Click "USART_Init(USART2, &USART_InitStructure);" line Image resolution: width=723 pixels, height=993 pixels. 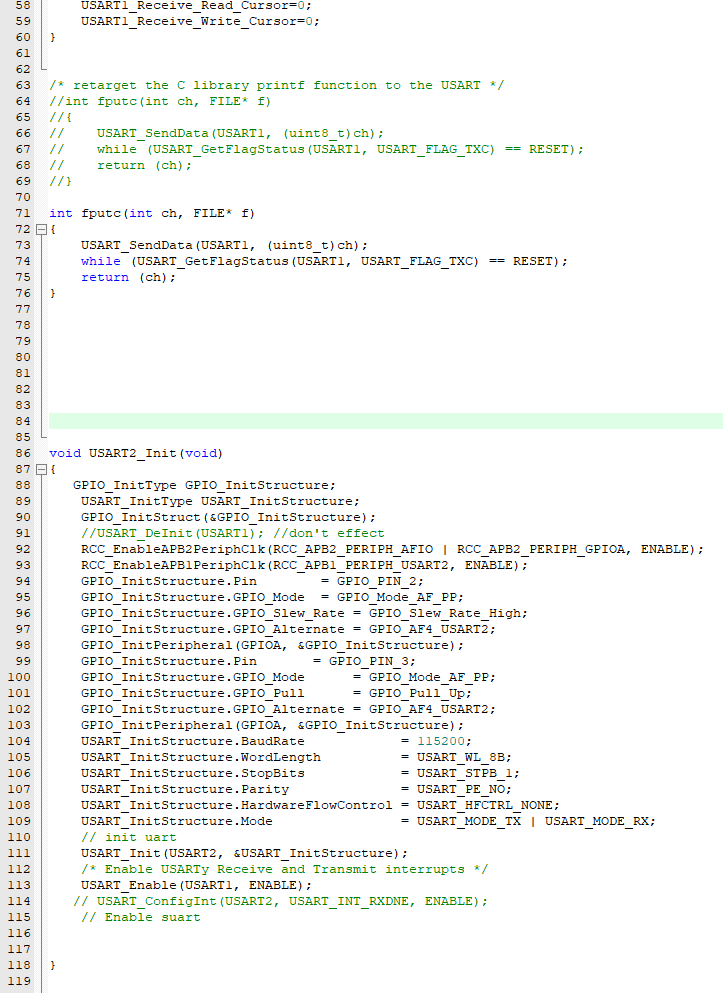pyautogui.click(x=244, y=854)
